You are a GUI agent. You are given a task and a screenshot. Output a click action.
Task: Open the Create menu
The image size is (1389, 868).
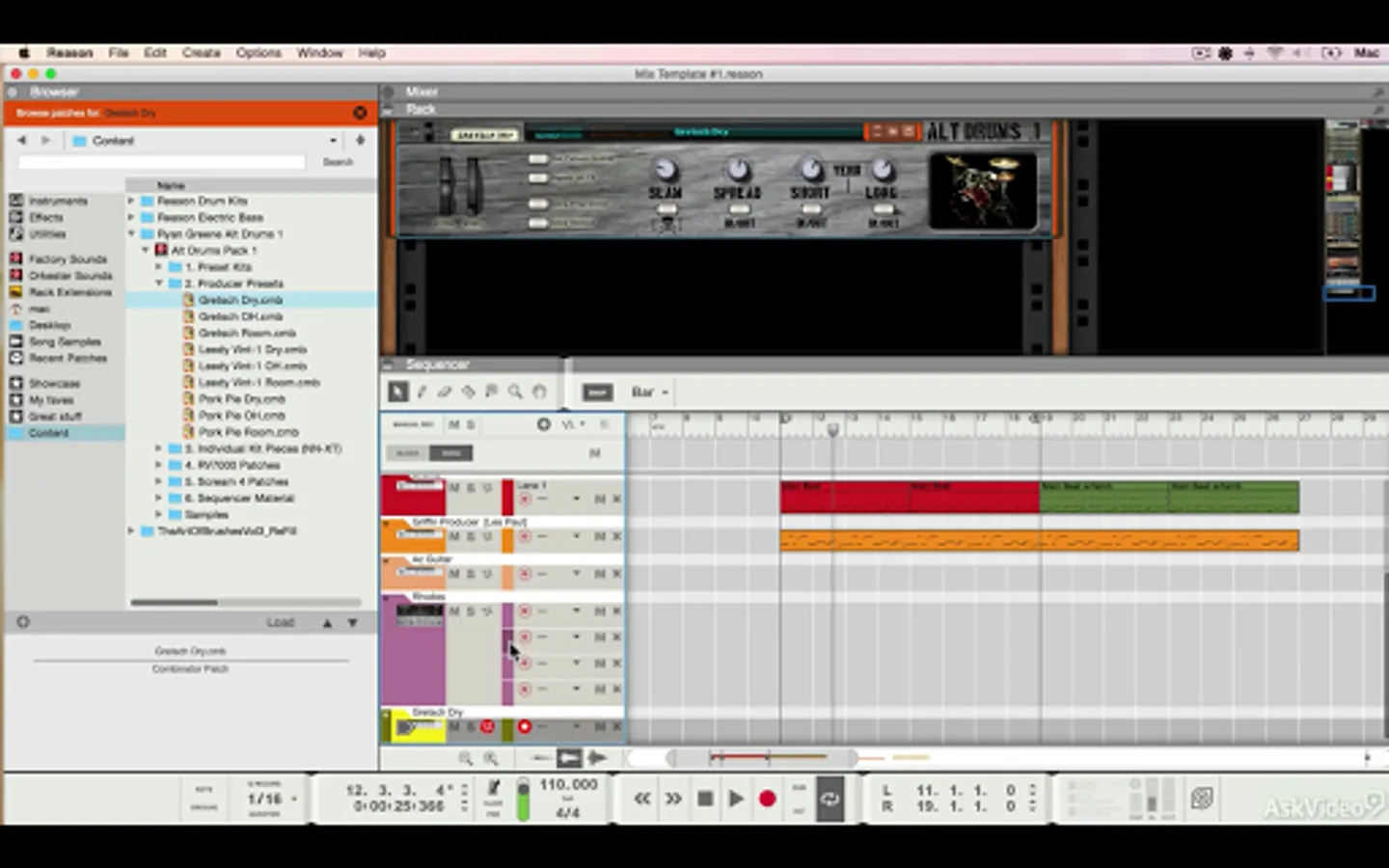(x=201, y=53)
